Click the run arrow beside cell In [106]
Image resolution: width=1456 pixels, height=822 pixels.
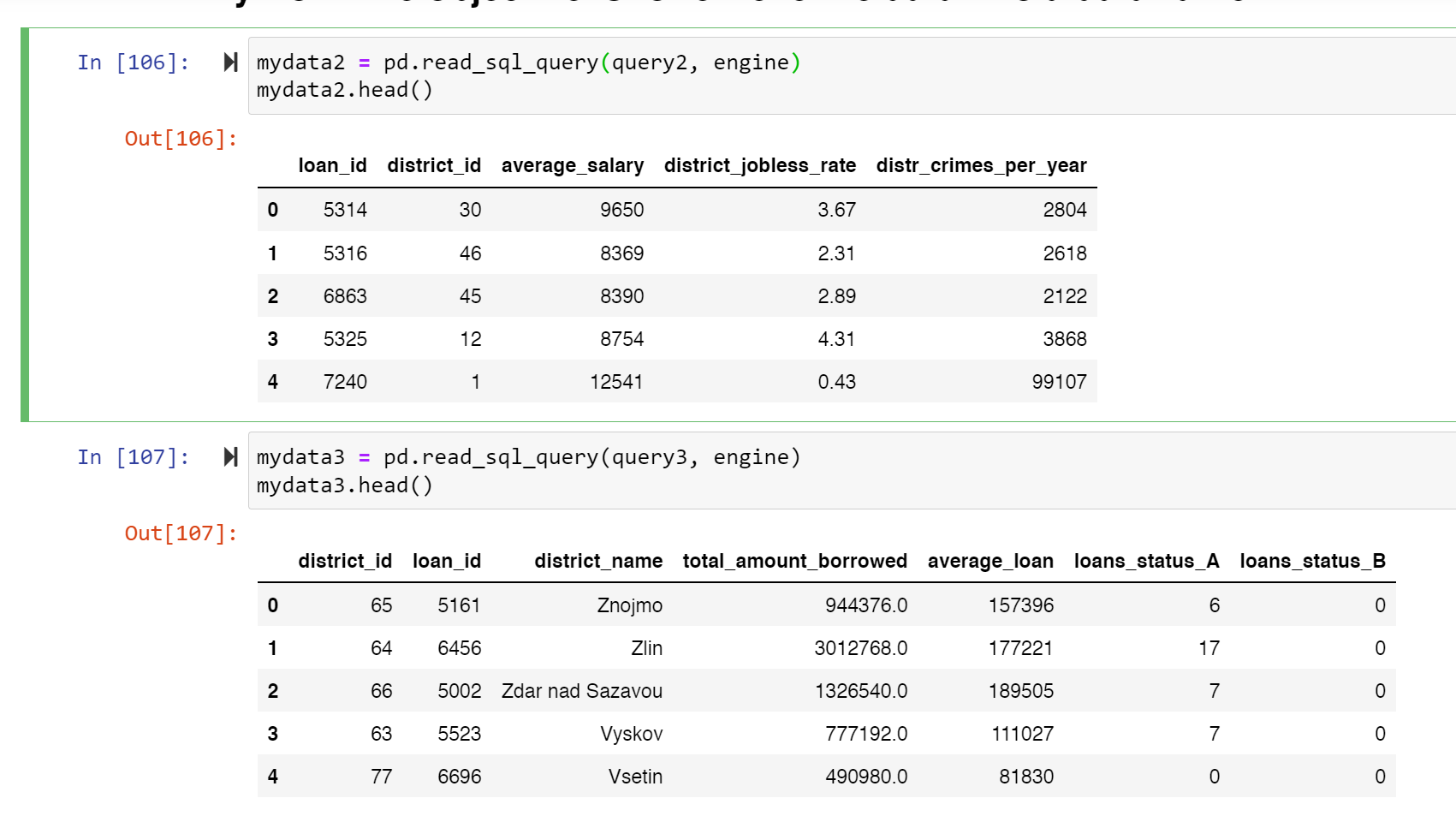pos(229,62)
